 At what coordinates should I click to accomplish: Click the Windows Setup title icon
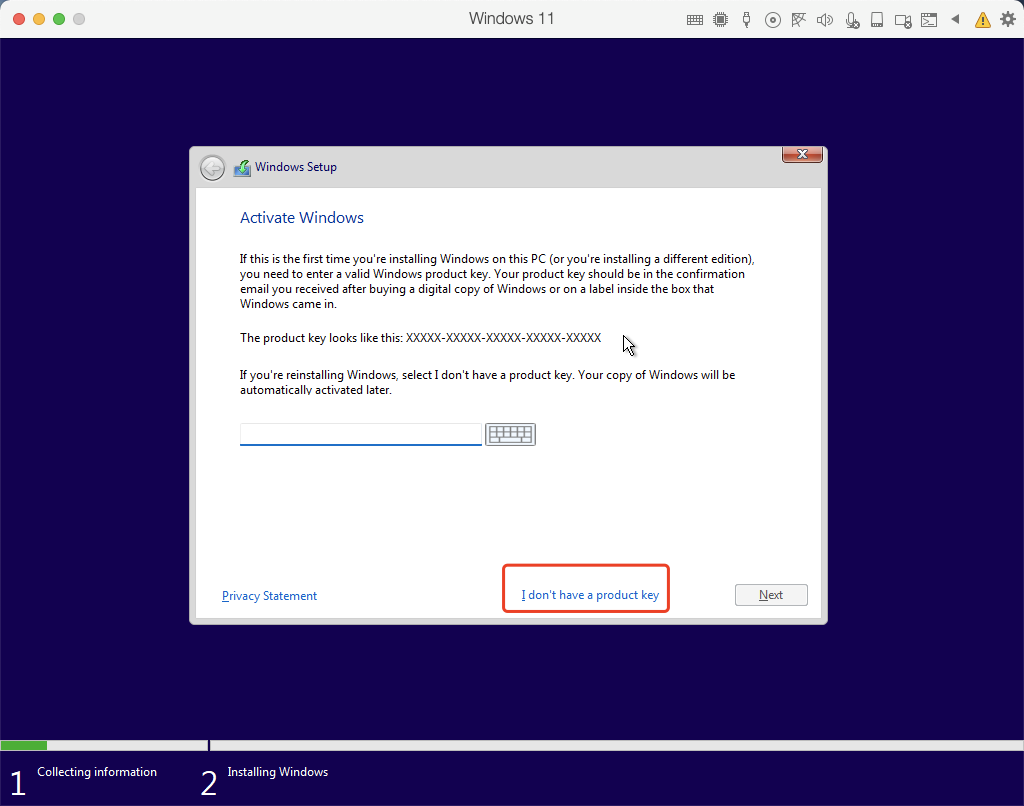(242, 168)
